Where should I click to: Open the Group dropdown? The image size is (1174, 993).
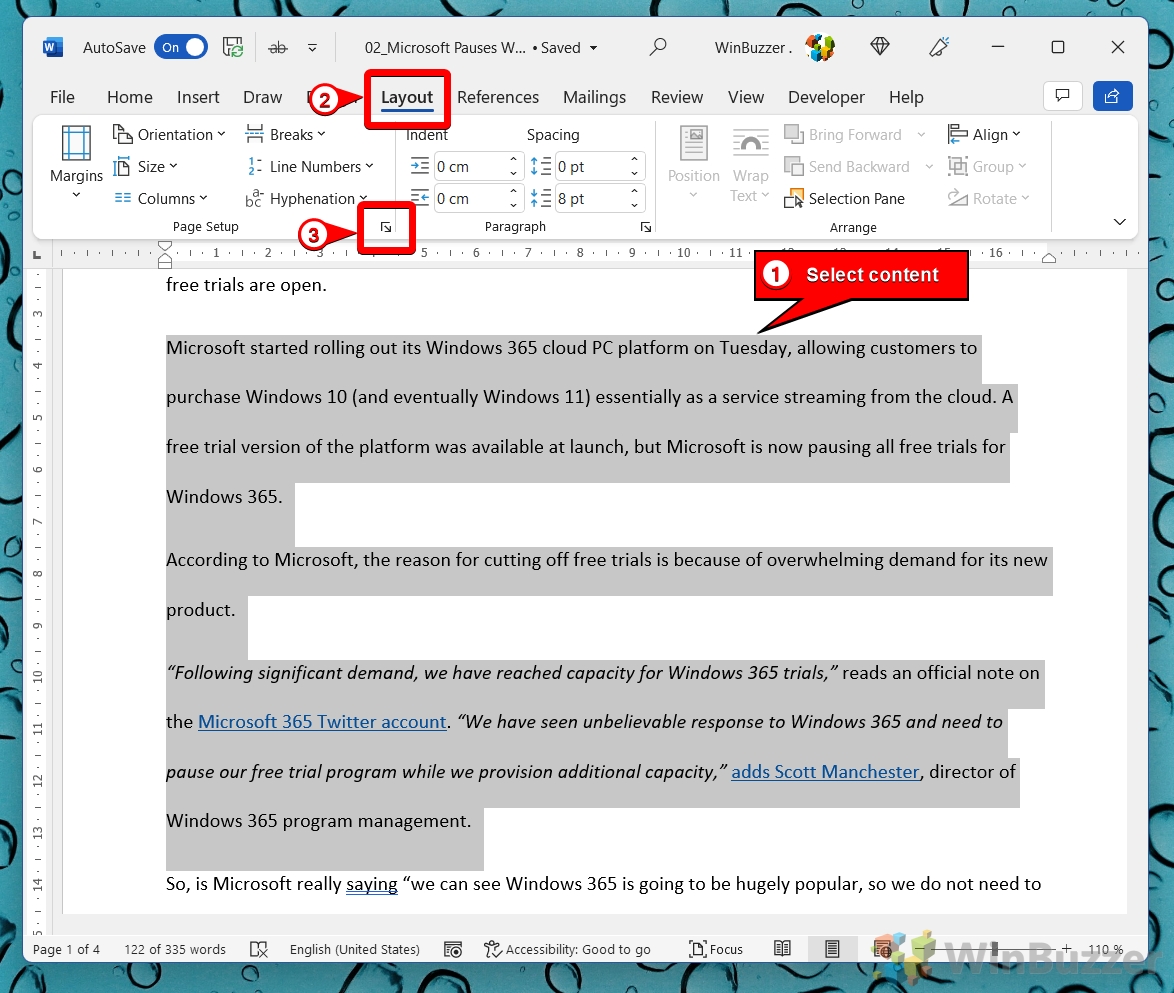tap(987, 167)
